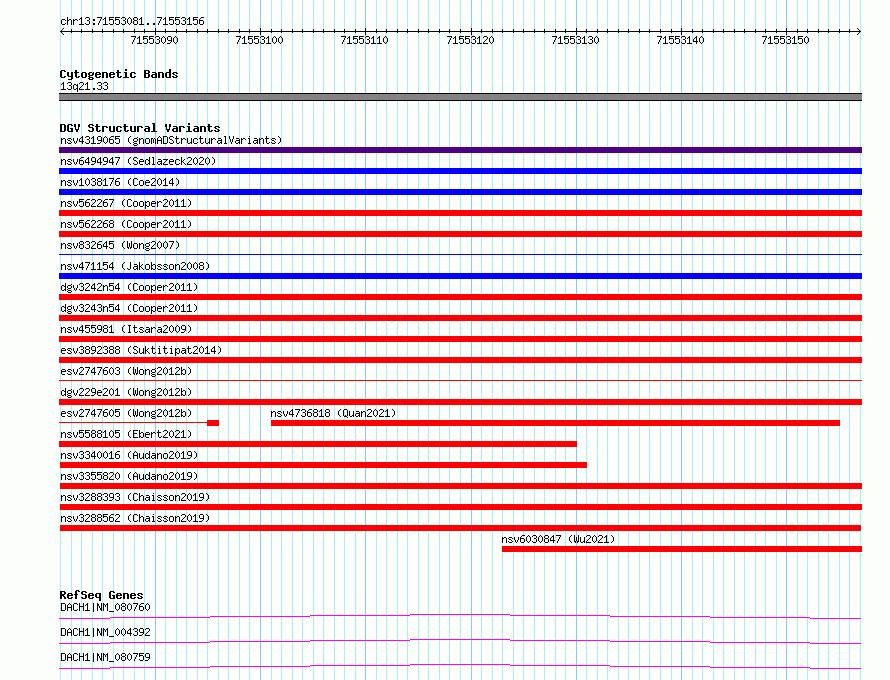
Task: Click the nsv1038176 (Coe2014) label
Action: click(x=120, y=182)
